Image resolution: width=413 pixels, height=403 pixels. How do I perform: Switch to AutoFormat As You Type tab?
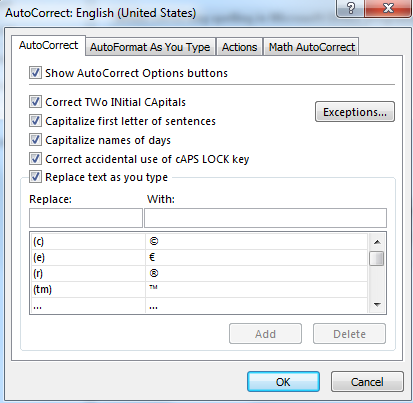click(150, 47)
